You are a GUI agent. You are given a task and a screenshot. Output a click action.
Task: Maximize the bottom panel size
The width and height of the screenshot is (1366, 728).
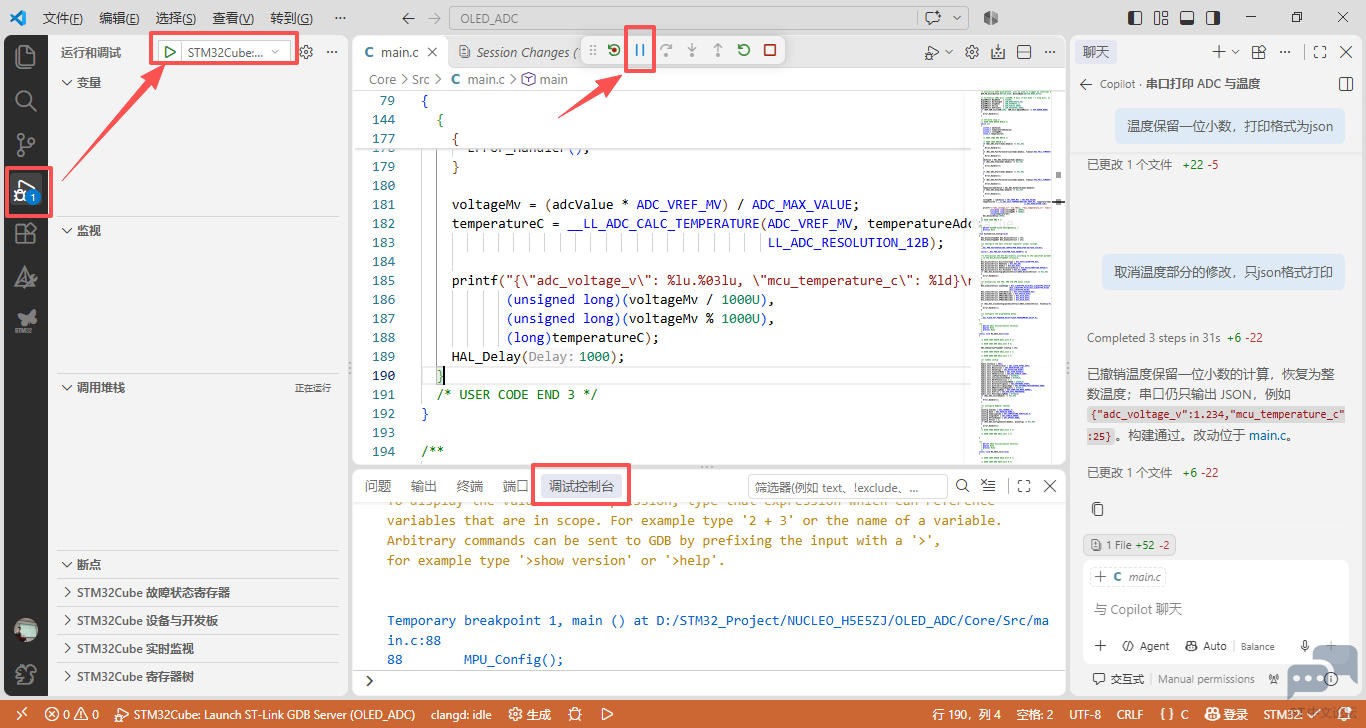coord(1024,486)
